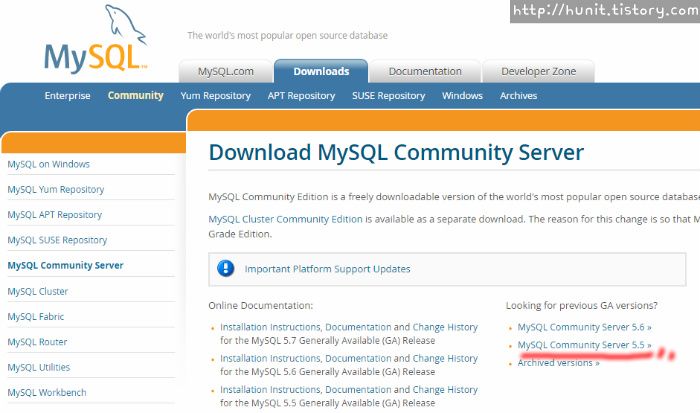Open Documentation link for MySQL 5.5
The height and width of the screenshot is (413, 700).
click(358, 389)
